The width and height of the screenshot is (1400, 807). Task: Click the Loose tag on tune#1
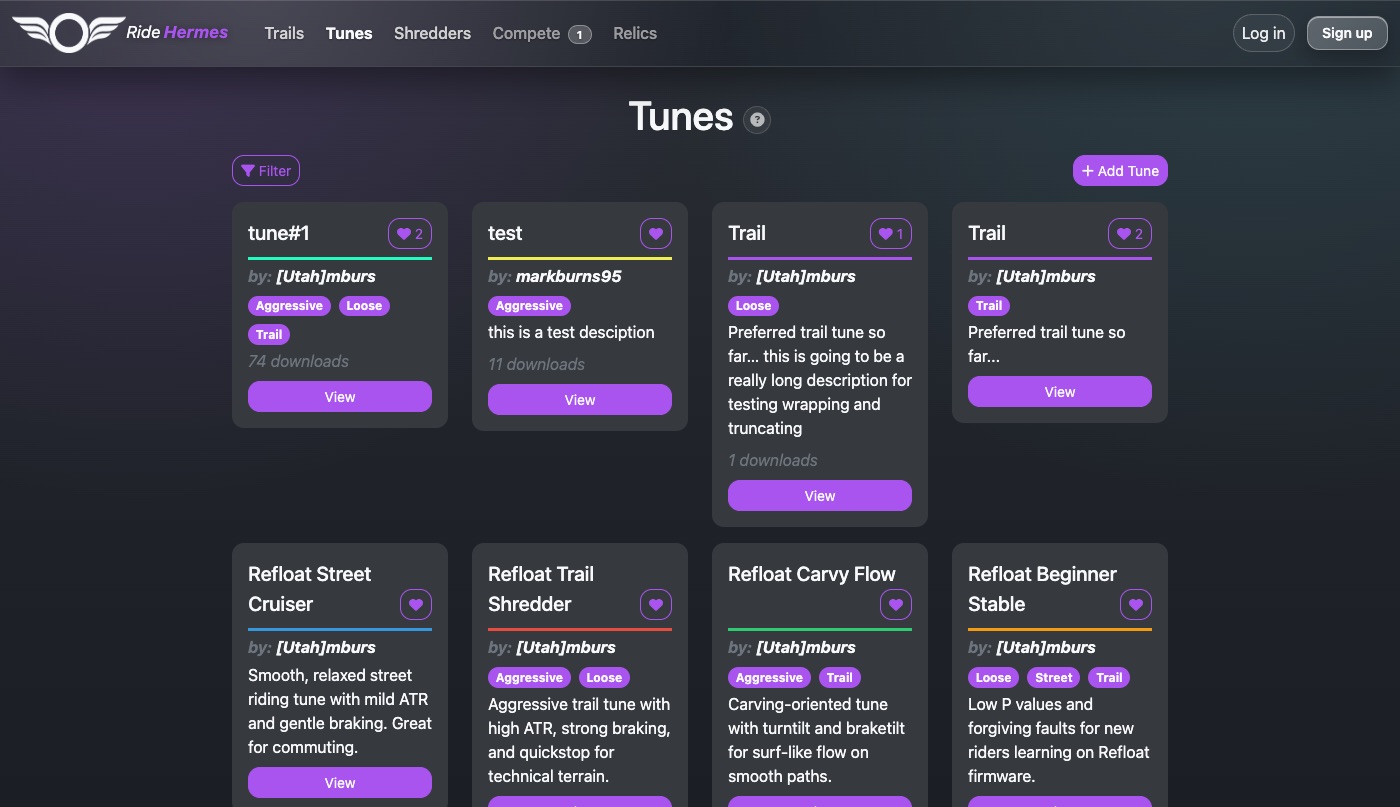pos(364,306)
